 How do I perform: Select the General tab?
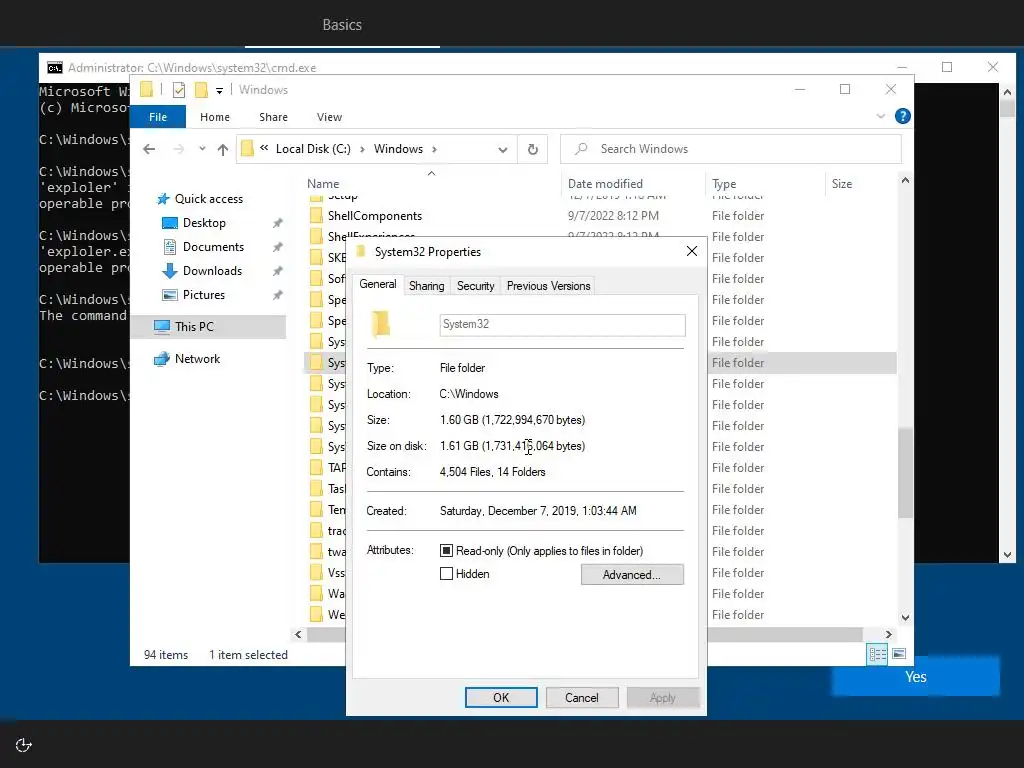click(x=377, y=284)
